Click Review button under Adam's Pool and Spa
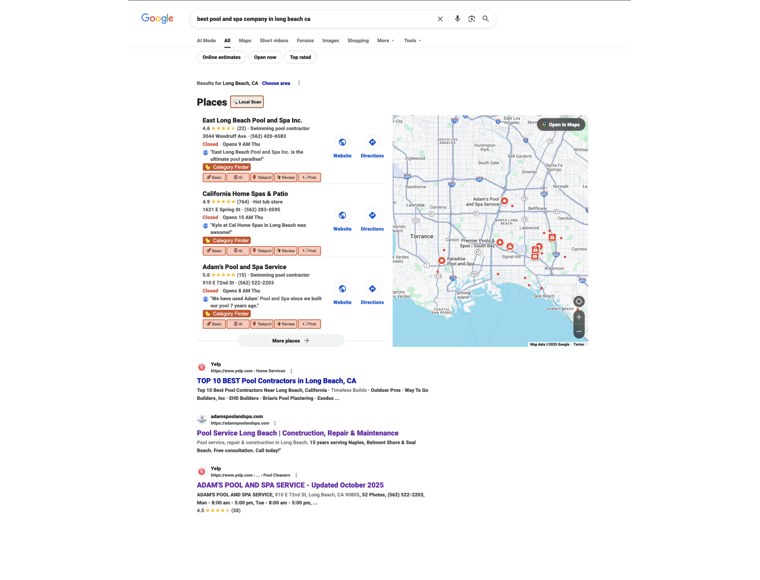The height and width of the screenshot is (580, 760). point(285,324)
